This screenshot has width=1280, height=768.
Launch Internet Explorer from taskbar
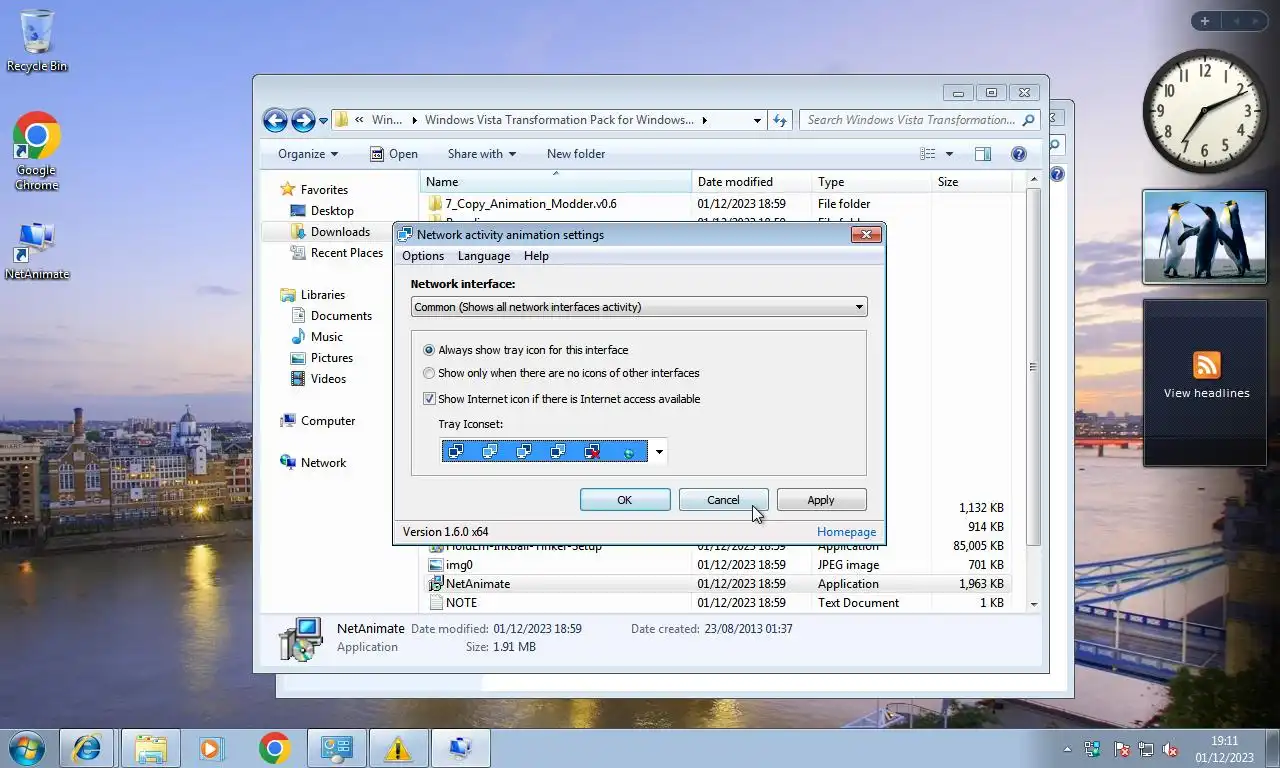[x=87, y=748]
